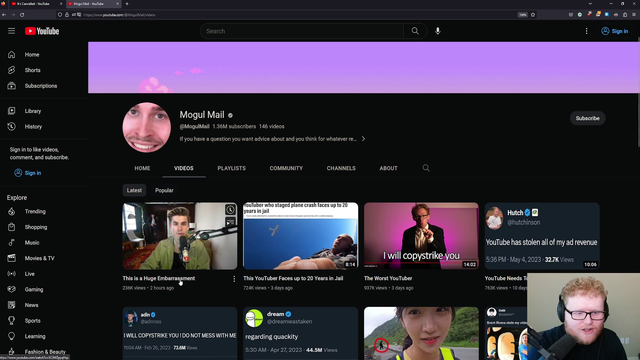
Task: Open the adin copystrike tweet thumbnail
Action: (180, 333)
